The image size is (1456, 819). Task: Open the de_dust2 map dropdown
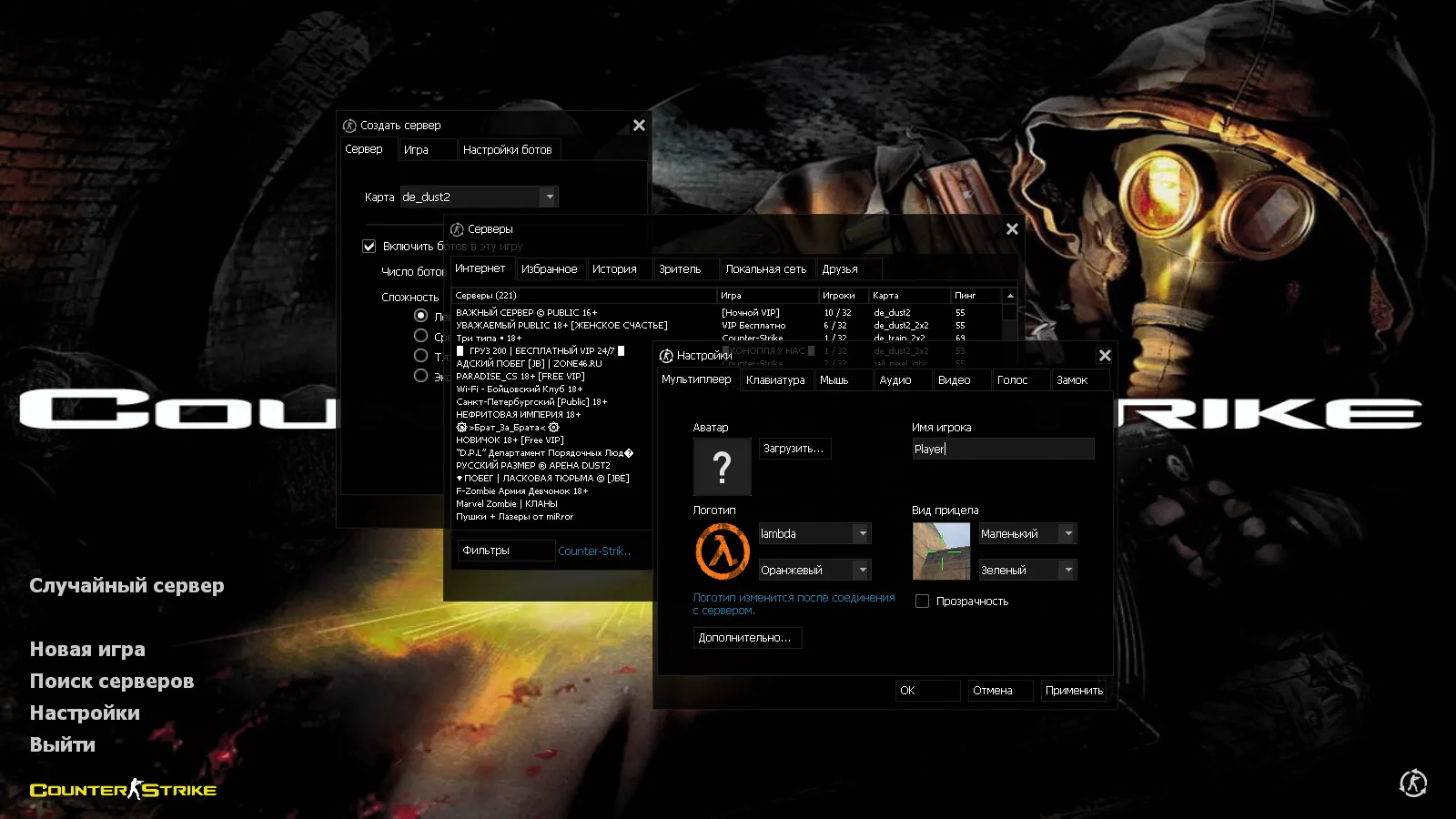548,197
